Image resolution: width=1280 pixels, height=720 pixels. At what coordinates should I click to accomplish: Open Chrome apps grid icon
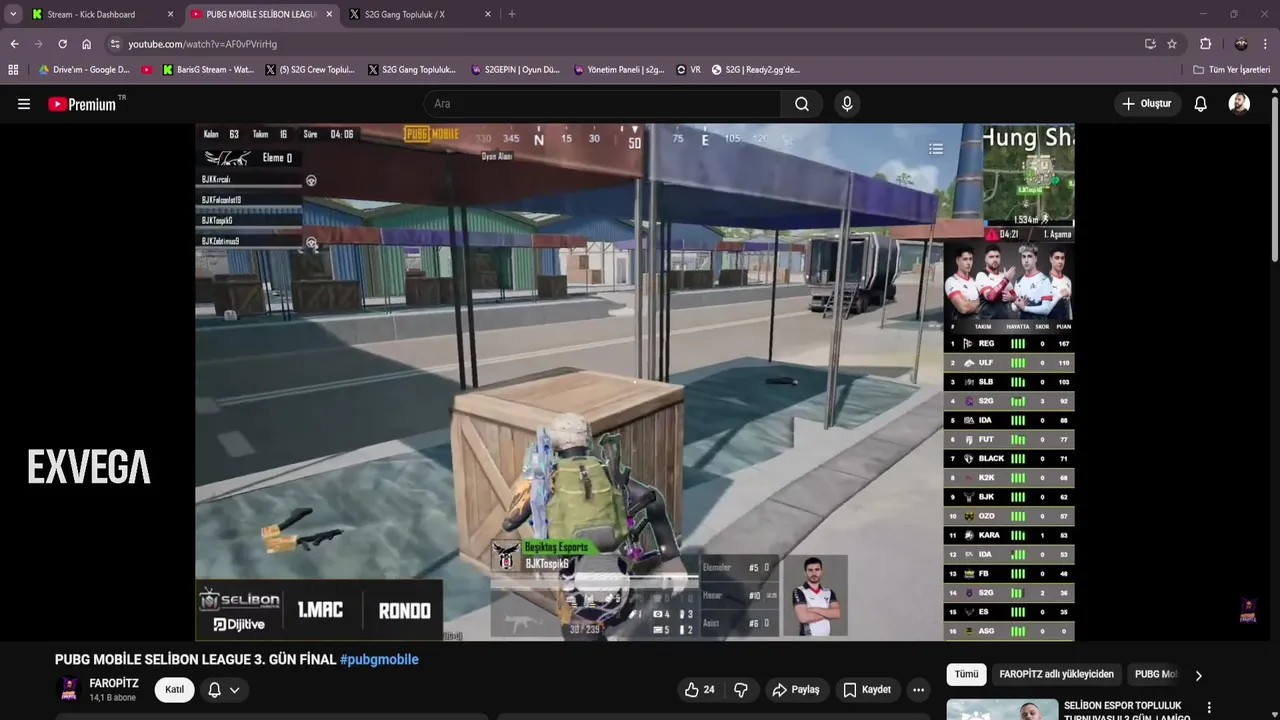[x=13, y=70]
